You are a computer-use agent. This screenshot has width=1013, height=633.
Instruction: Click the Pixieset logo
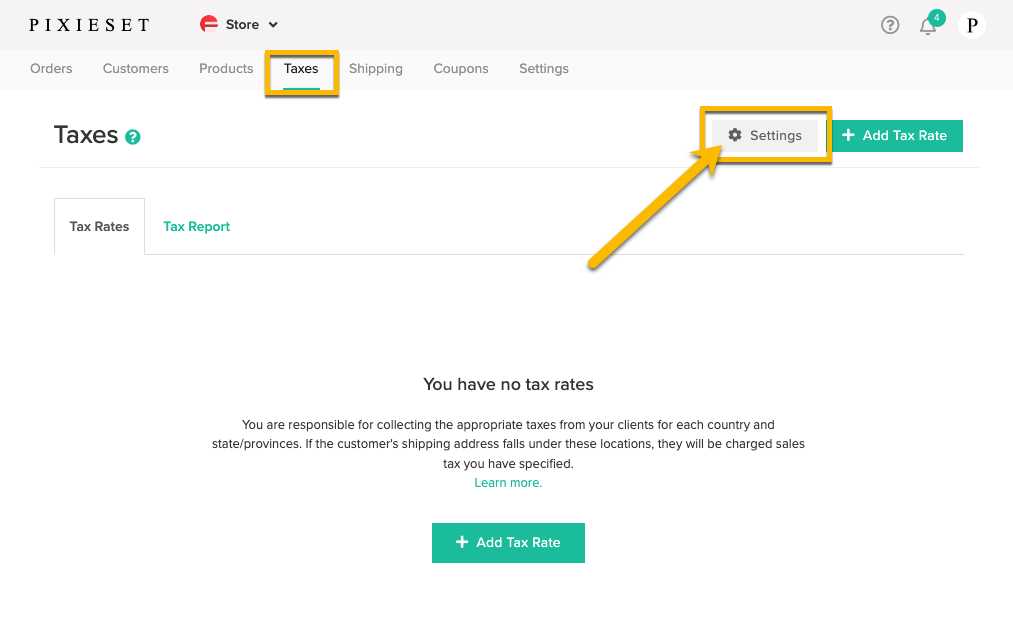pos(89,25)
